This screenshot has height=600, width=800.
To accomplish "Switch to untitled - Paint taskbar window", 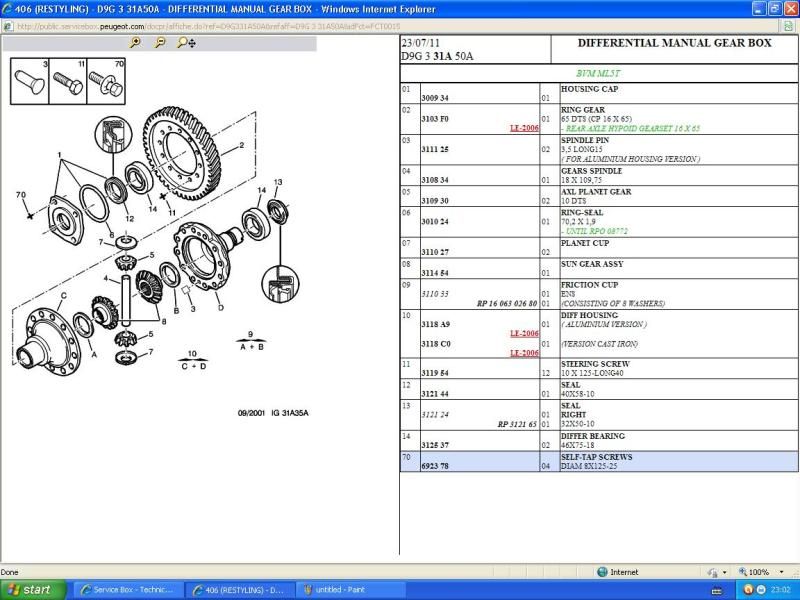I will click(x=351, y=590).
